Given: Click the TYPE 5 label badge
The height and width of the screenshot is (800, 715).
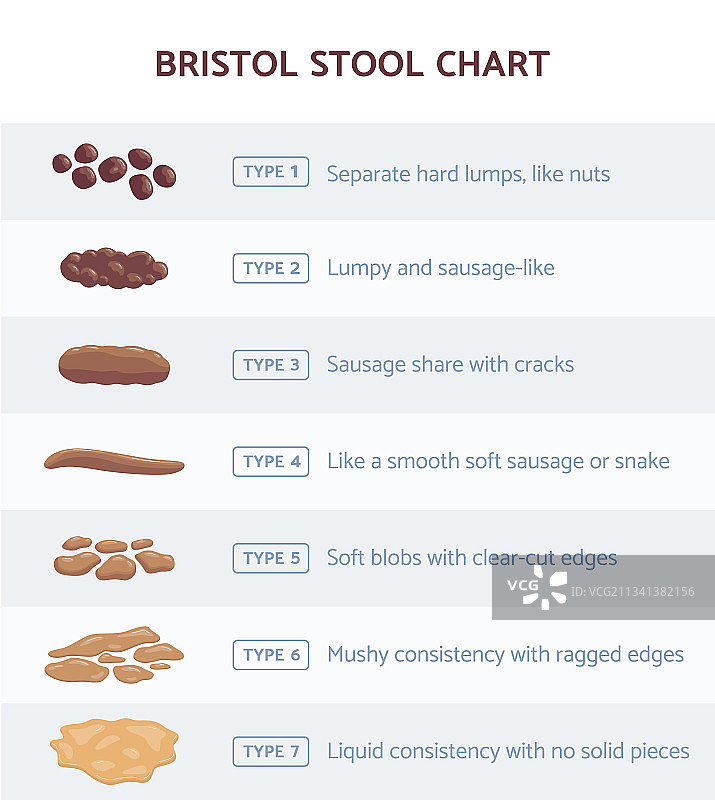Looking at the screenshot, I should [x=271, y=558].
